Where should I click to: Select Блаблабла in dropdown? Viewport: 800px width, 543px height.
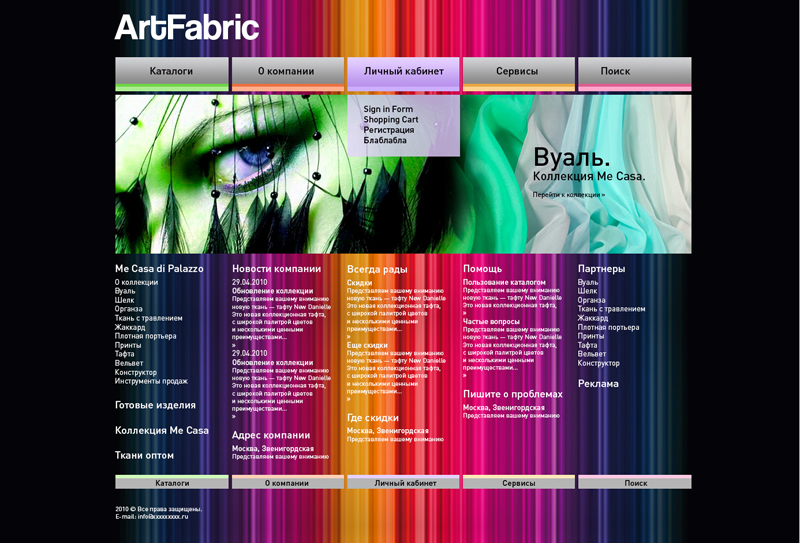coord(385,140)
